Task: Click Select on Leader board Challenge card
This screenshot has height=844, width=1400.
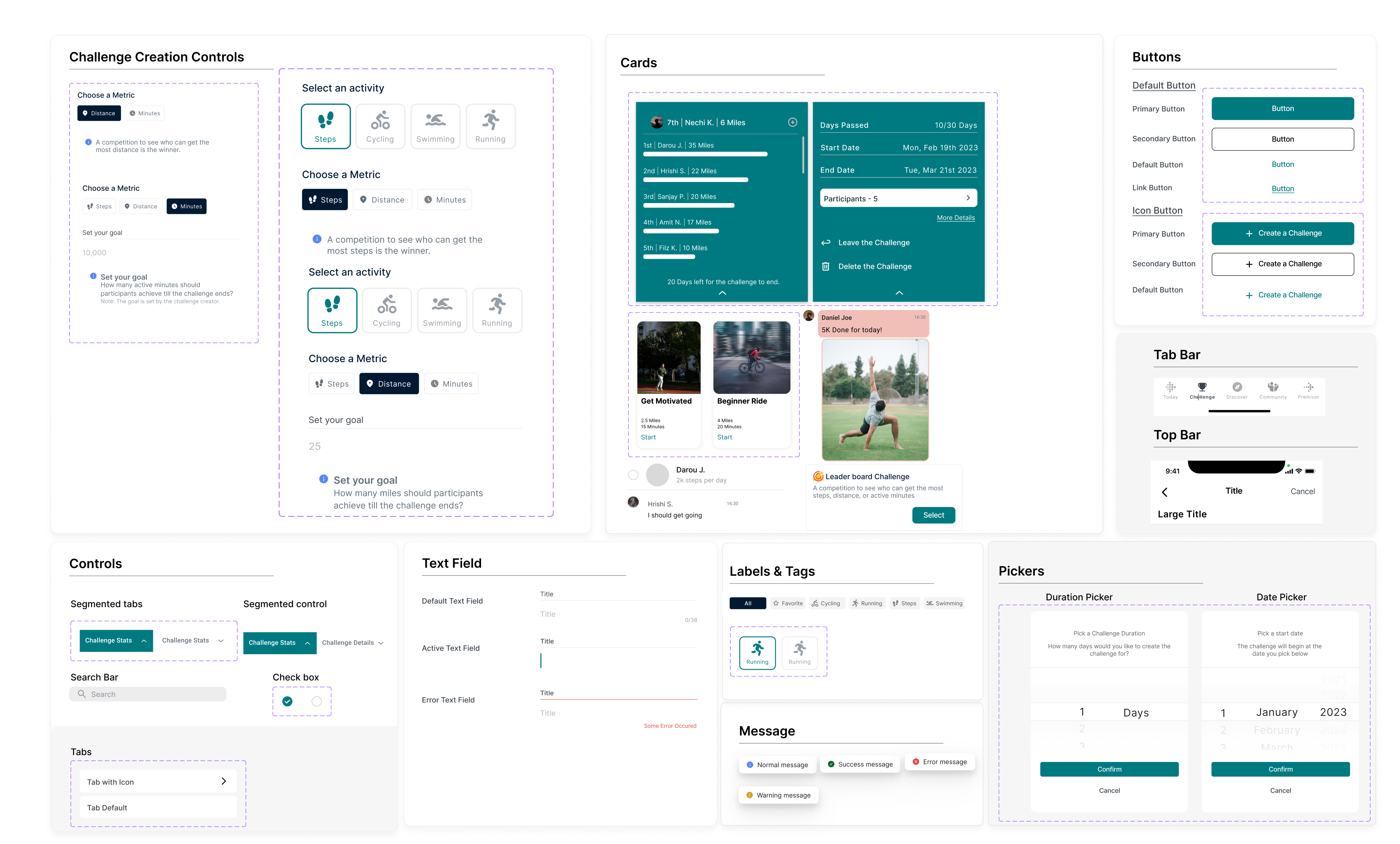Action: pyautogui.click(x=934, y=515)
